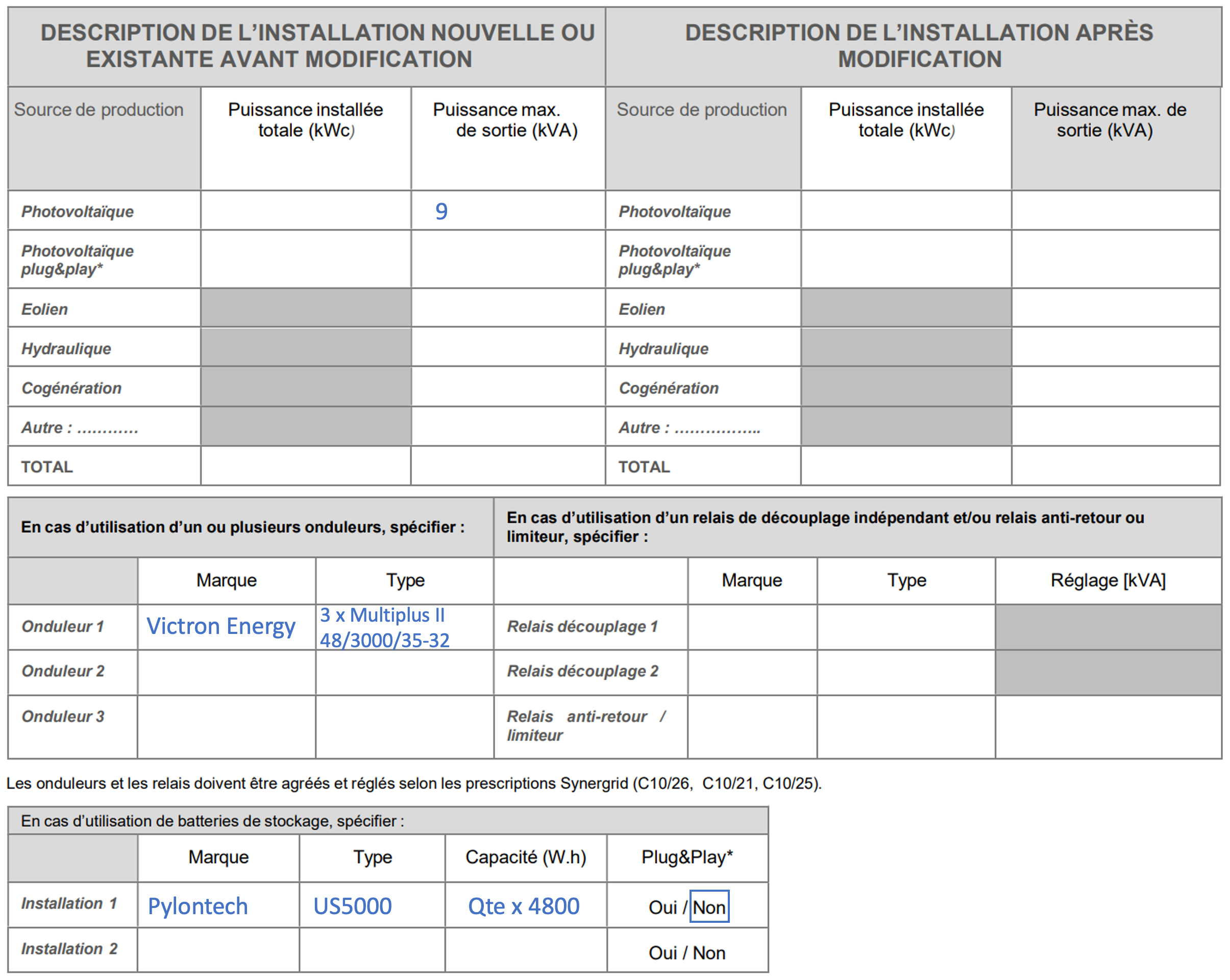Click the Réglage [kVA] column header
Screen dimensions: 1230x980
click(1108, 580)
